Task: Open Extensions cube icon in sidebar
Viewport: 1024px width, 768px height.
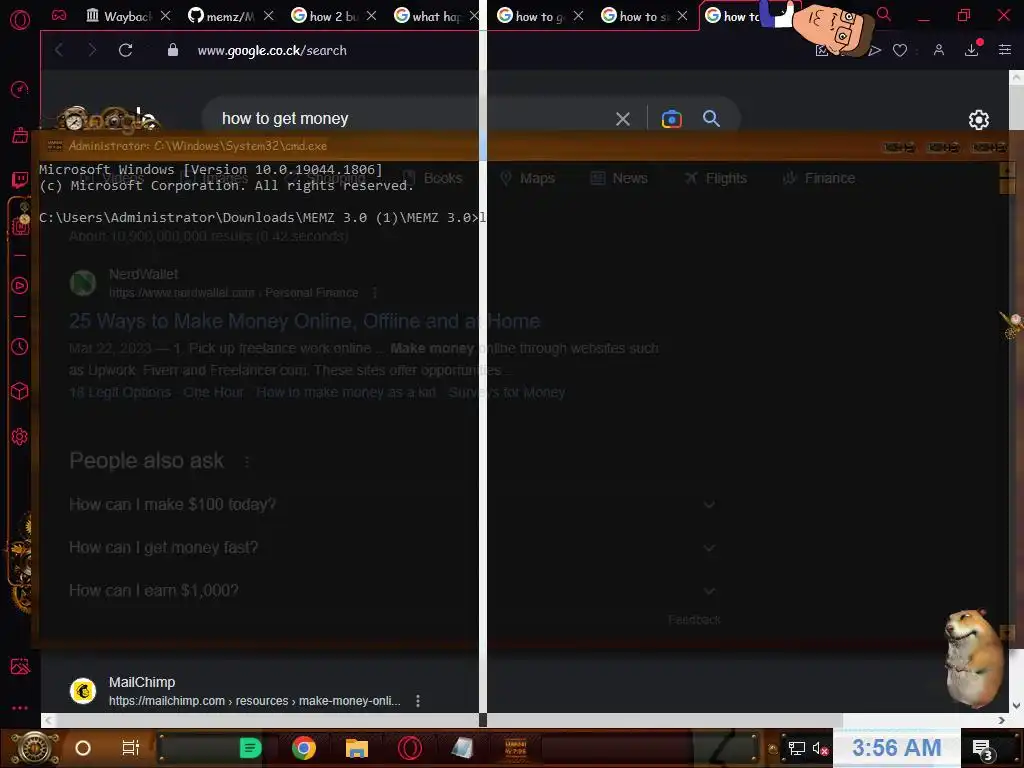Action: click(x=20, y=391)
